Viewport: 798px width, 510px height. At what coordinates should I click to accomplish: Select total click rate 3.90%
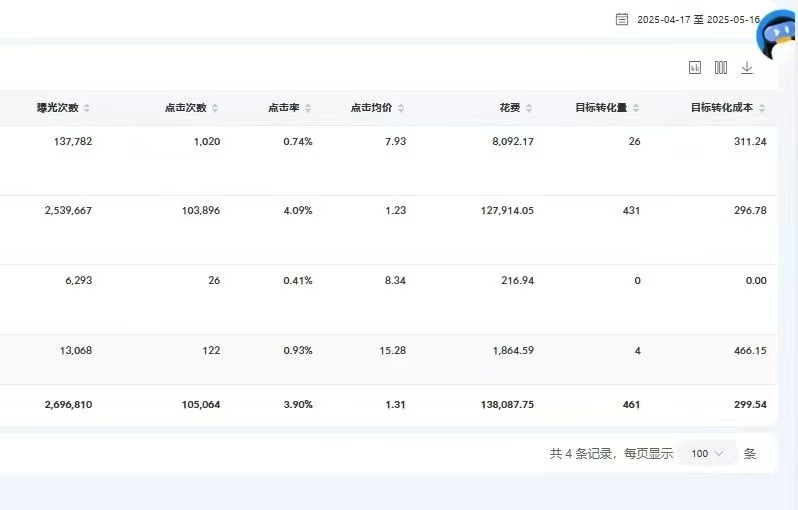(x=298, y=405)
